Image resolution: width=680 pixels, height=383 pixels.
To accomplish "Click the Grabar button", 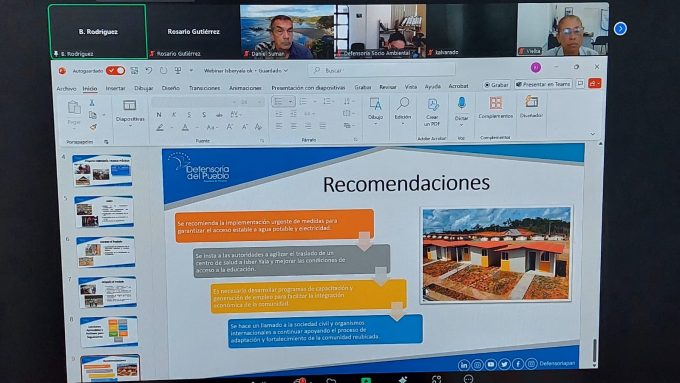I will click(496, 85).
